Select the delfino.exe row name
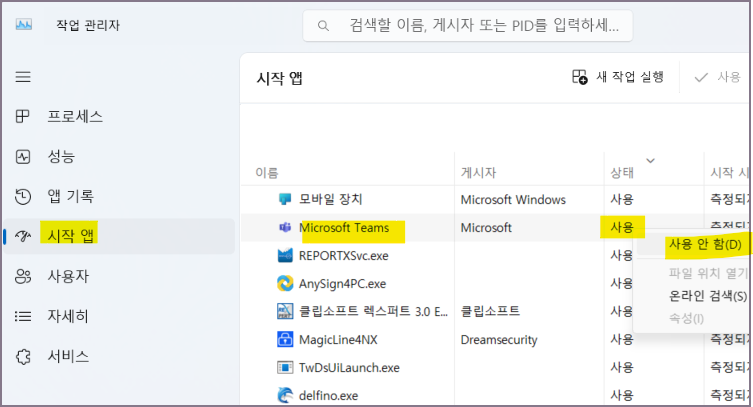This screenshot has height=407, width=753. tap(328, 396)
